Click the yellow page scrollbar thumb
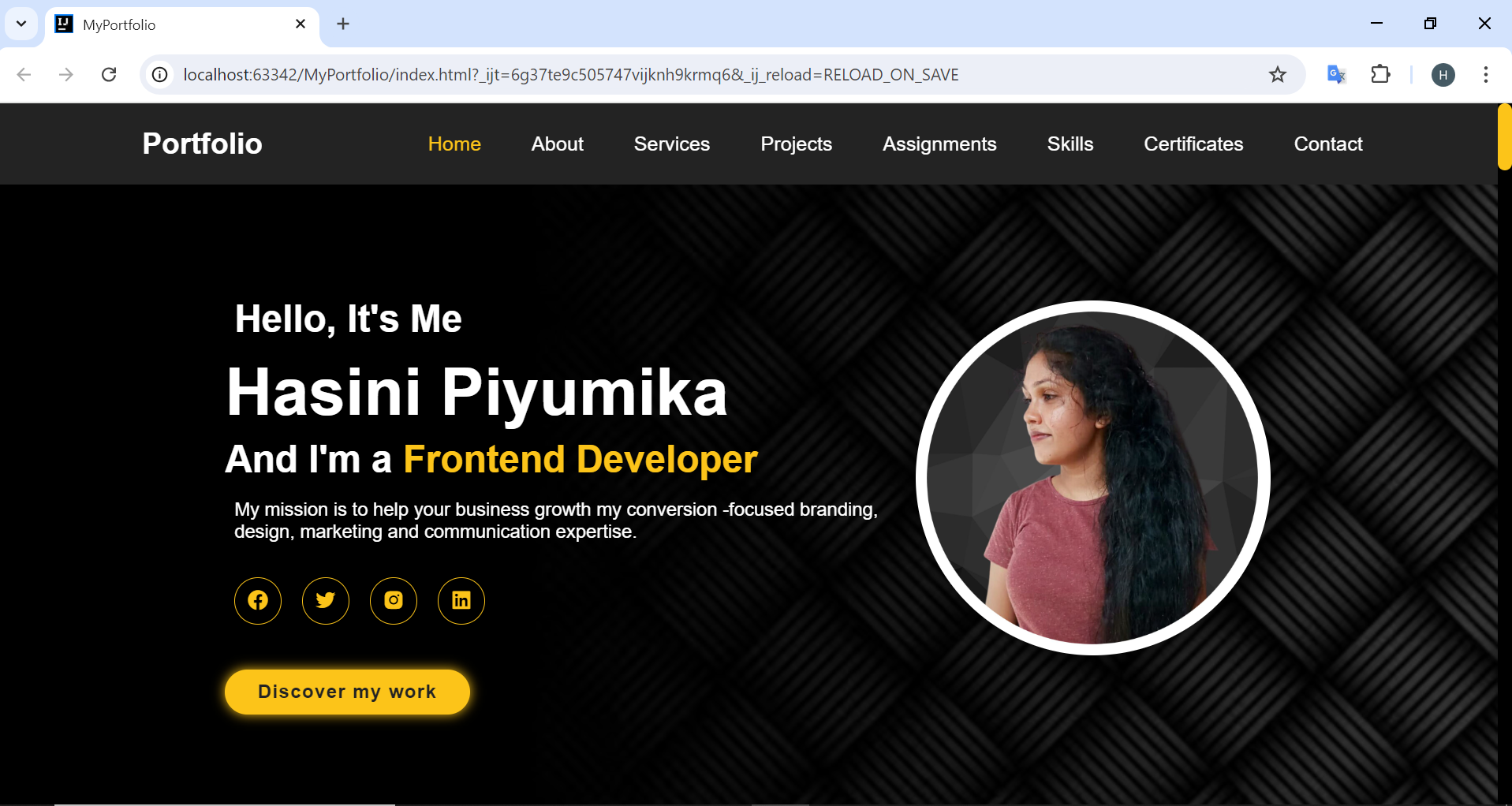Screen dimensions: 1512x806 1504,137
